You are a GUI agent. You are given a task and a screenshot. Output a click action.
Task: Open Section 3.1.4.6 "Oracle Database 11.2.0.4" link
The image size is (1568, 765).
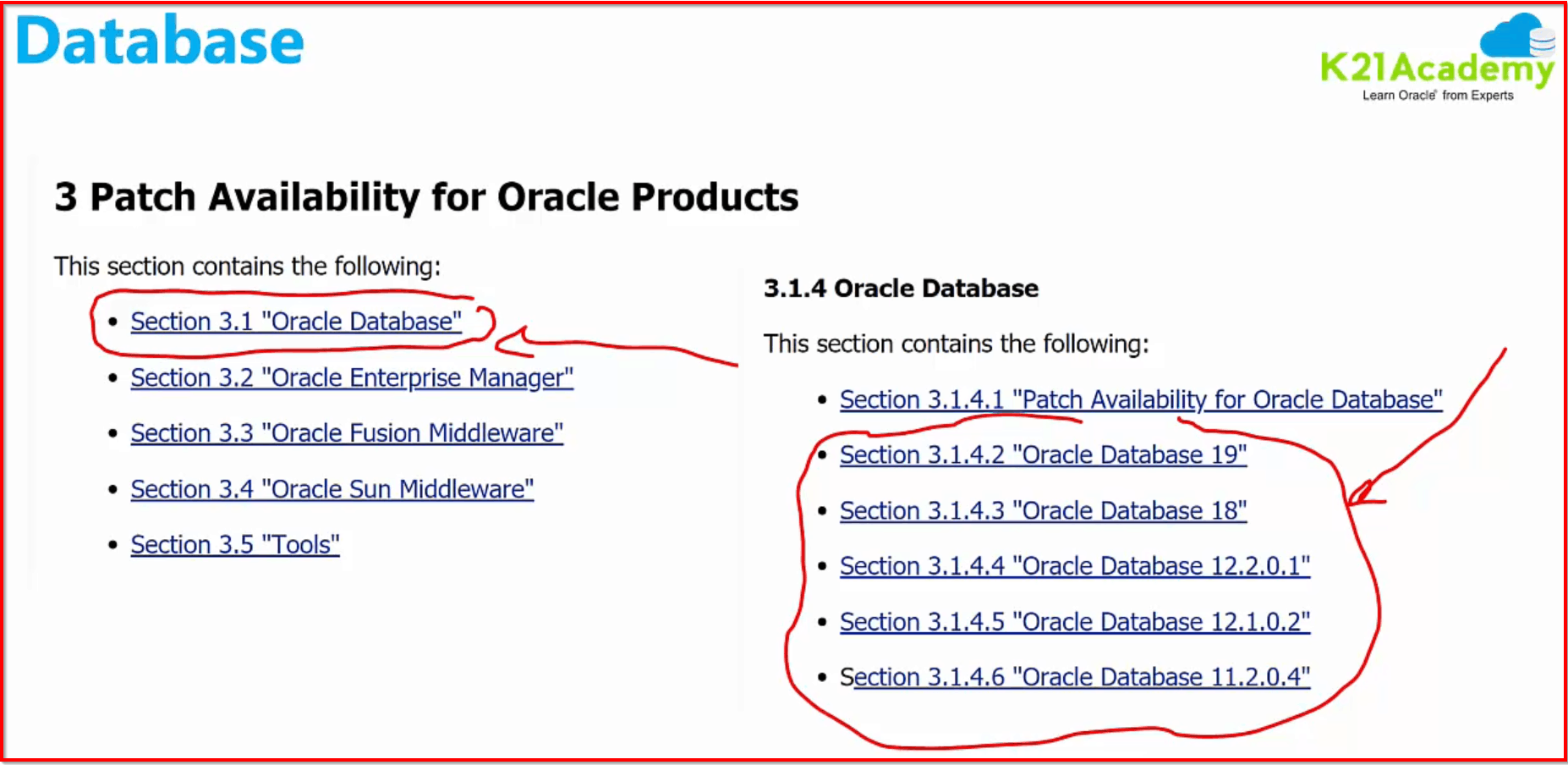1075,678
